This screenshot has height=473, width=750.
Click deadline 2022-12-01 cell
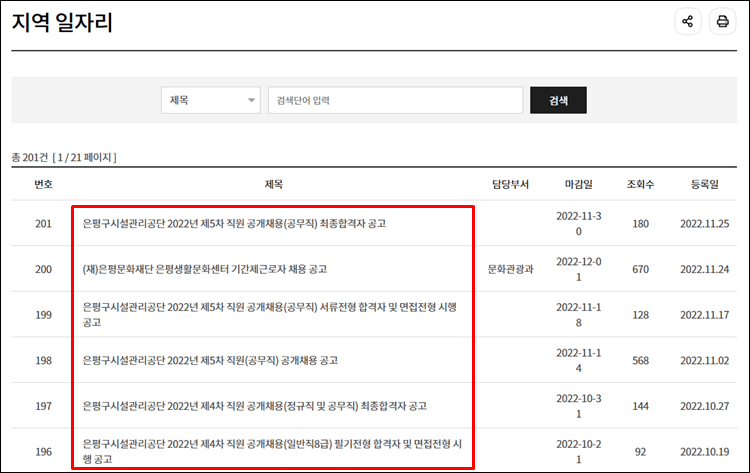pos(579,269)
